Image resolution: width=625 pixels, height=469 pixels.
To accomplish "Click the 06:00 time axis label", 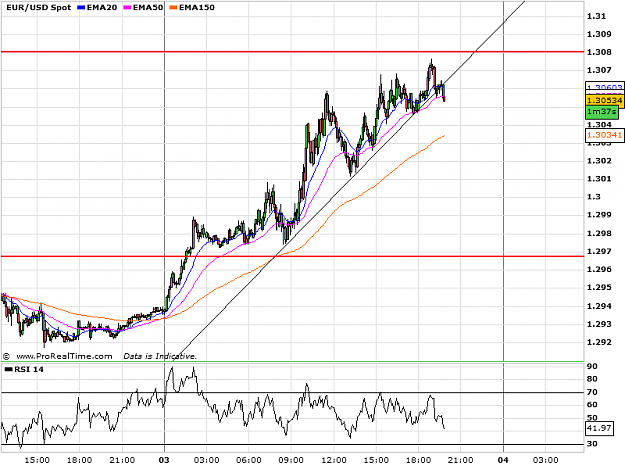I will [x=249, y=460].
